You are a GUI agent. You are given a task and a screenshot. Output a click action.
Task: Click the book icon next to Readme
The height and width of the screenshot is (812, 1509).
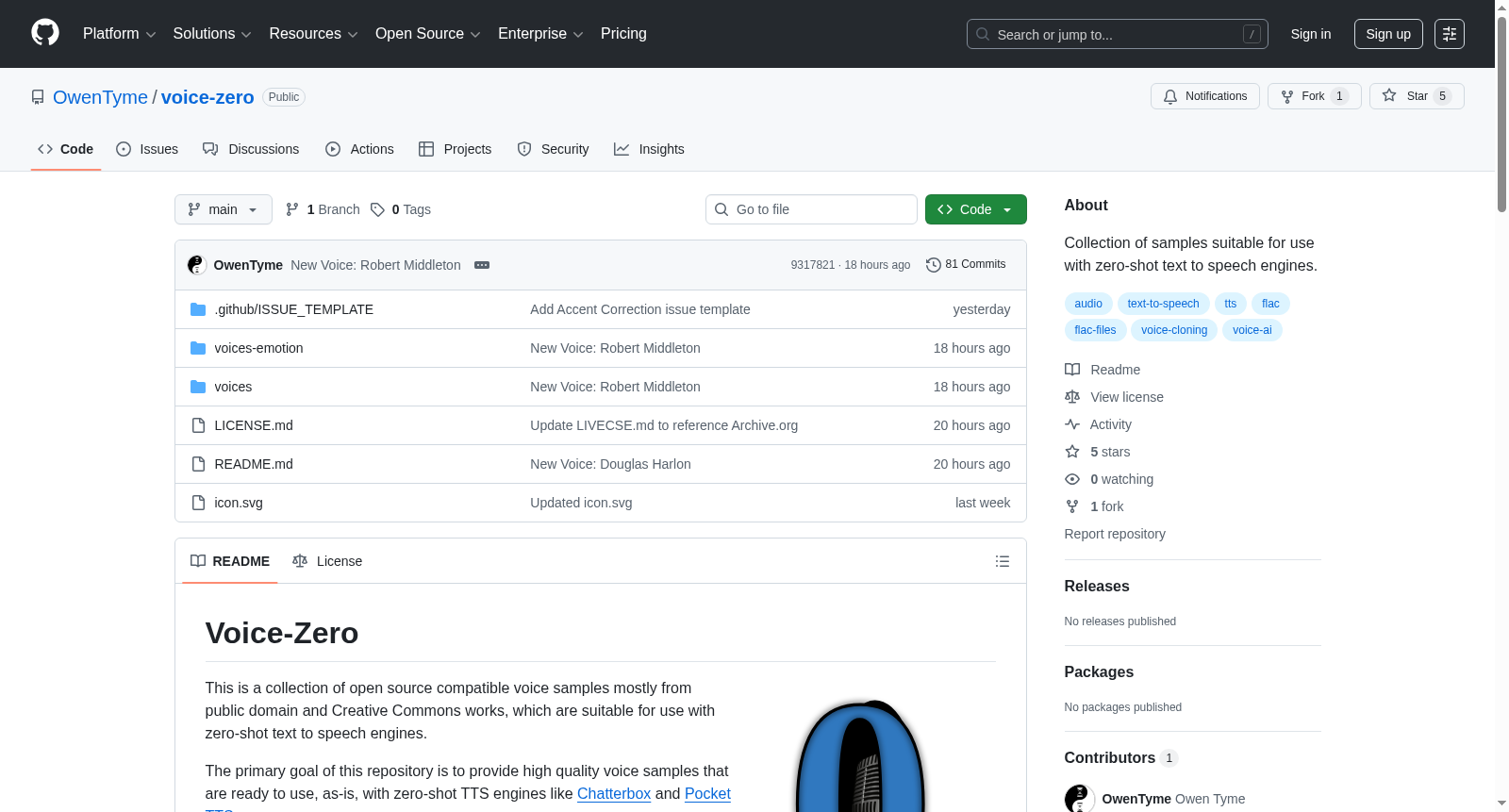[1072, 370]
